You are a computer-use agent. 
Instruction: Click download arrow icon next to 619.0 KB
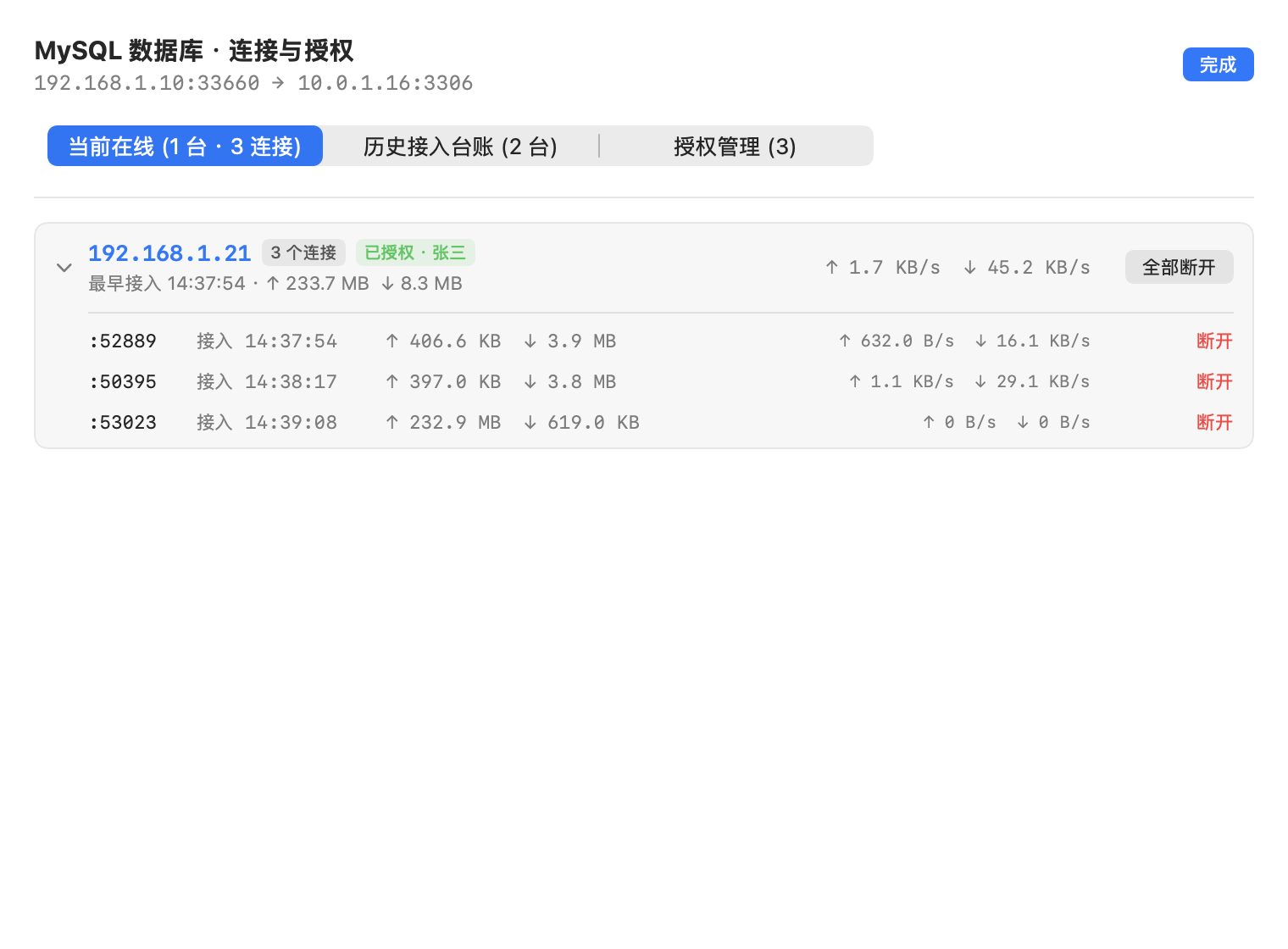pyautogui.click(x=530, y=422)
